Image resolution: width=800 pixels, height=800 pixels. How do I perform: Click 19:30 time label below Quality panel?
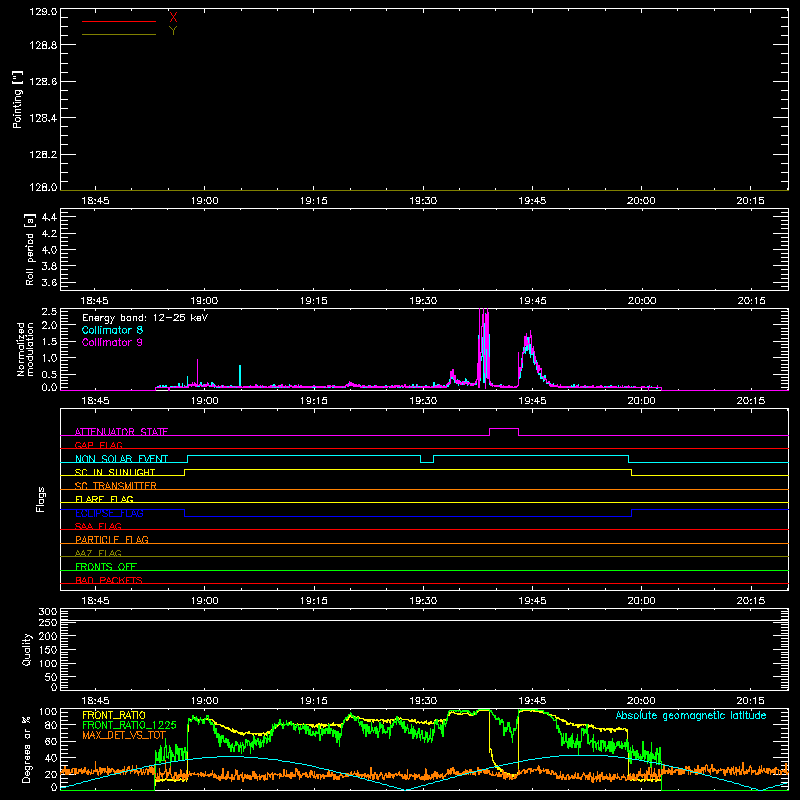423,701
